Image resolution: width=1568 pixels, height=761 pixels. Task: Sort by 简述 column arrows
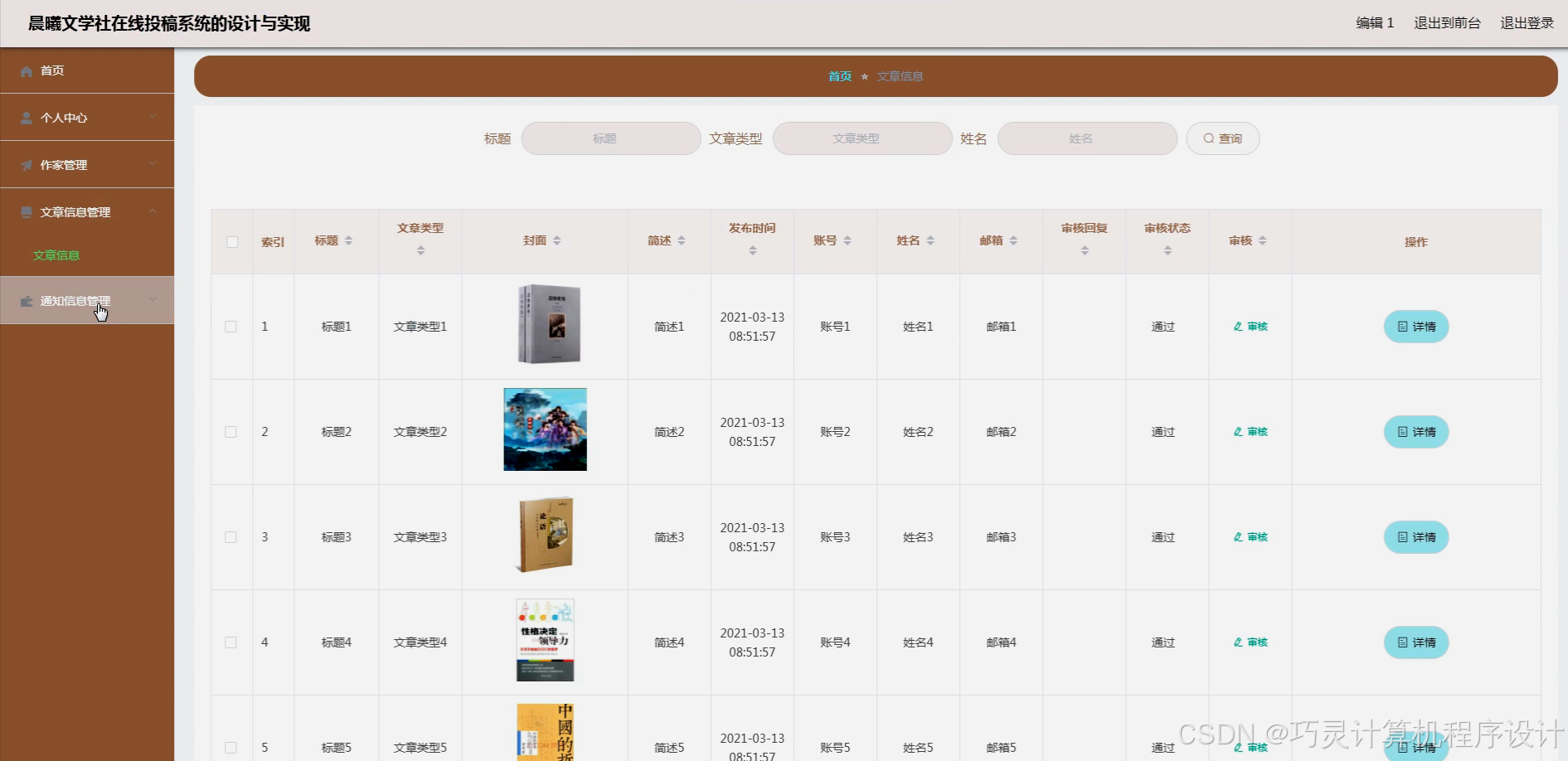682,240
